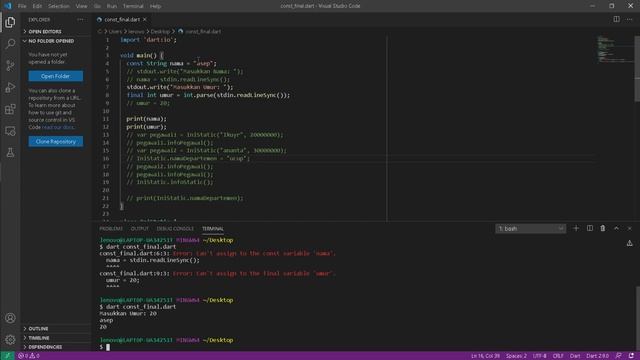Click the remote window indicator in status bar
The height and width of the screenshot is (360, 640).
[x=7, y=356]
